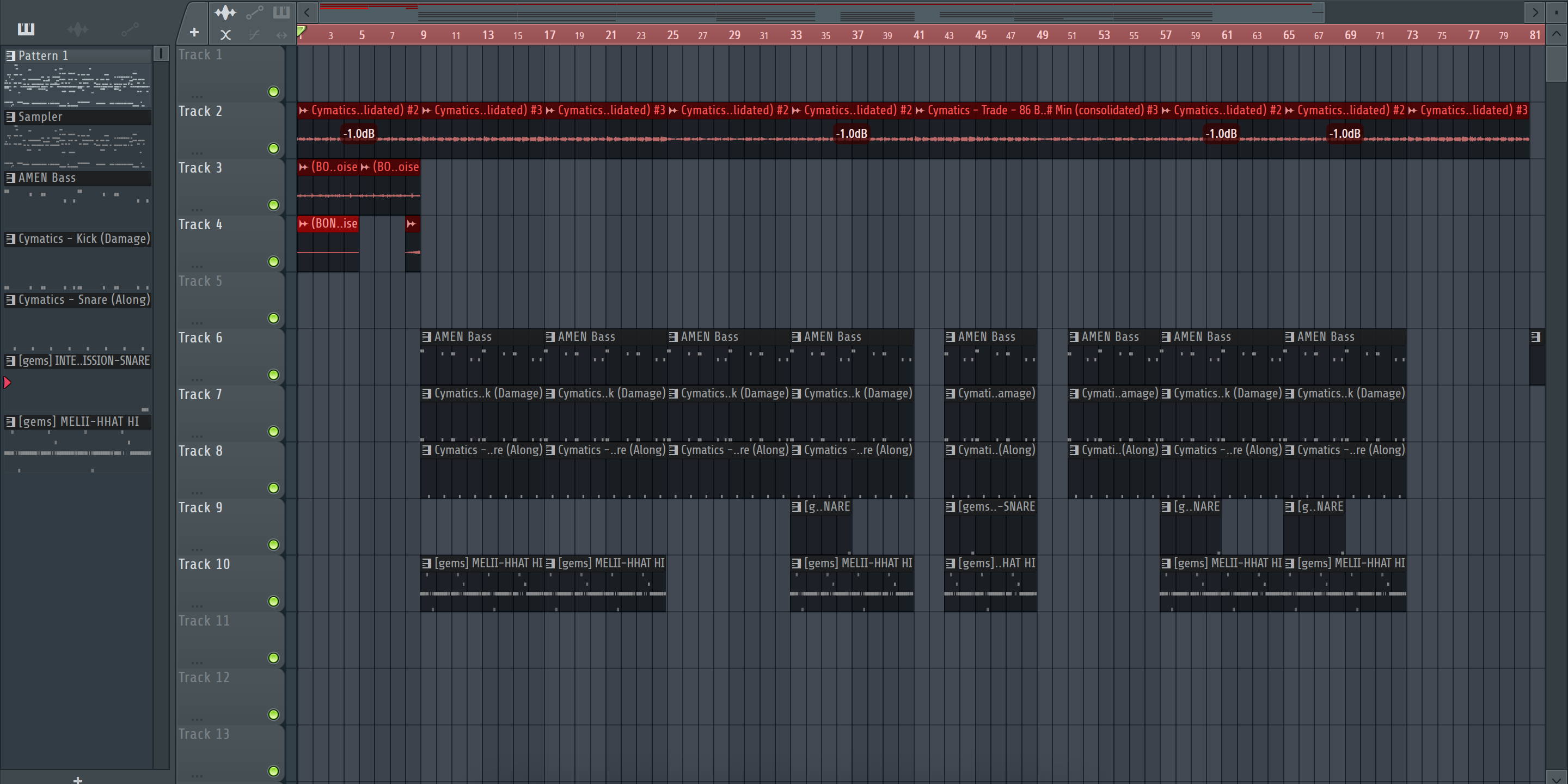
Task: Open menu of the small unnamed clip on Track 4
Action: [412, 223]
